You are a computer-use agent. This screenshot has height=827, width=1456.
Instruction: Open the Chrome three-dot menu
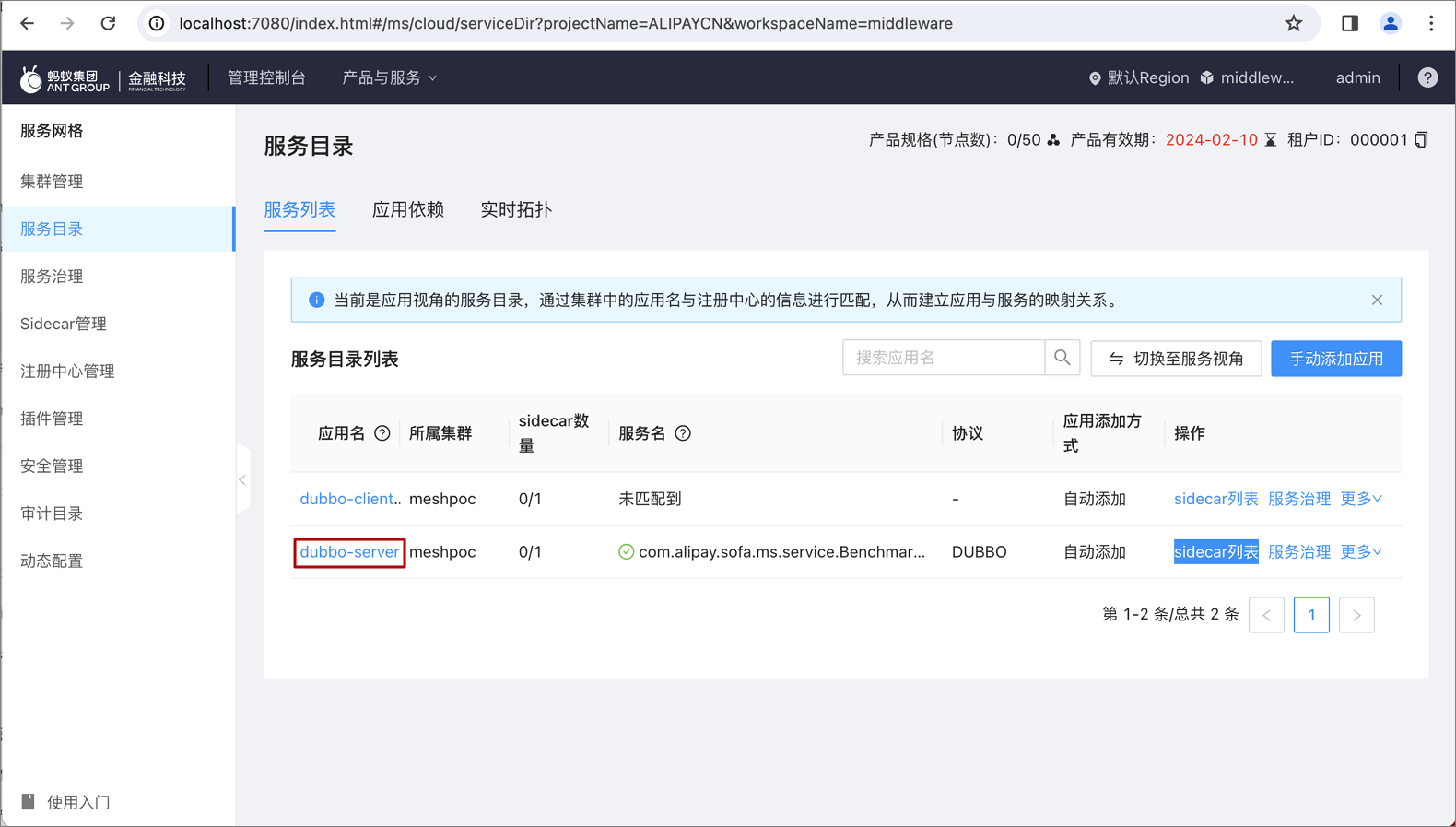click(1431, 23)
